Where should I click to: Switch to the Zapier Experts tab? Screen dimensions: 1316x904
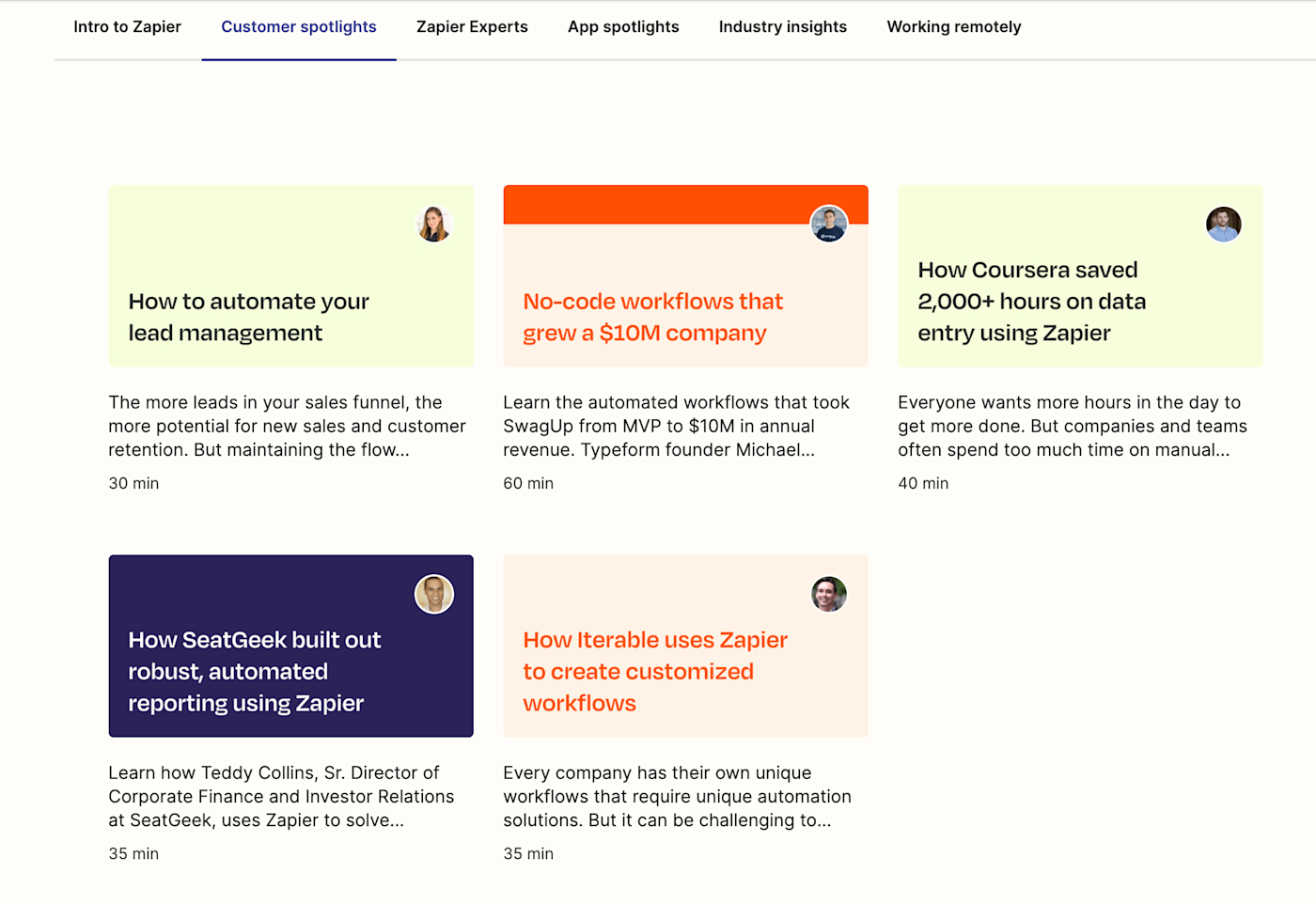472,27
